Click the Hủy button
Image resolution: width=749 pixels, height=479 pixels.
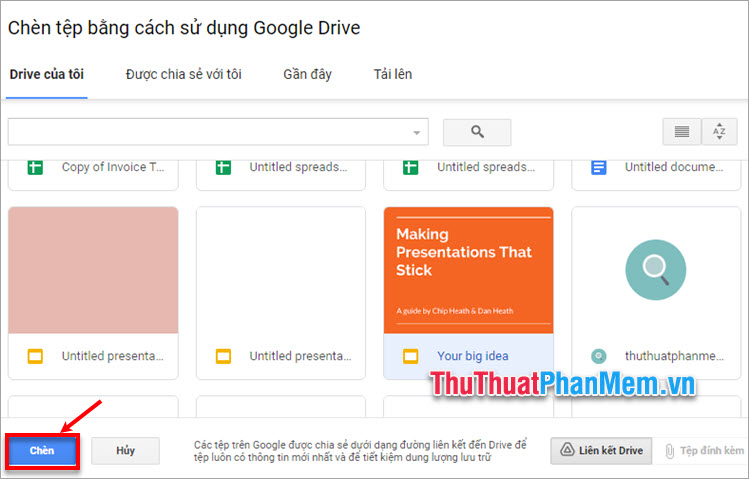(x=125, y=450)
